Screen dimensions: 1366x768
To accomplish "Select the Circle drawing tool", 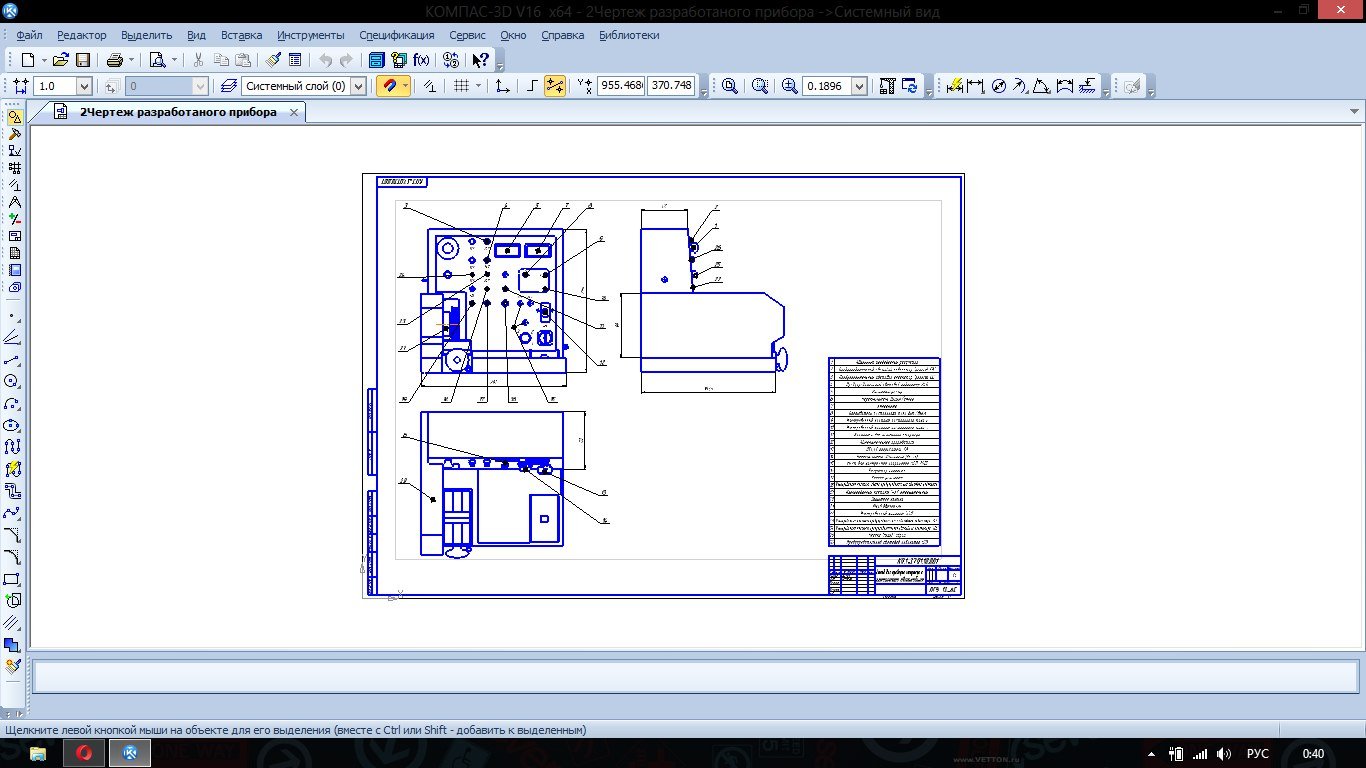I will pos(13,381).
